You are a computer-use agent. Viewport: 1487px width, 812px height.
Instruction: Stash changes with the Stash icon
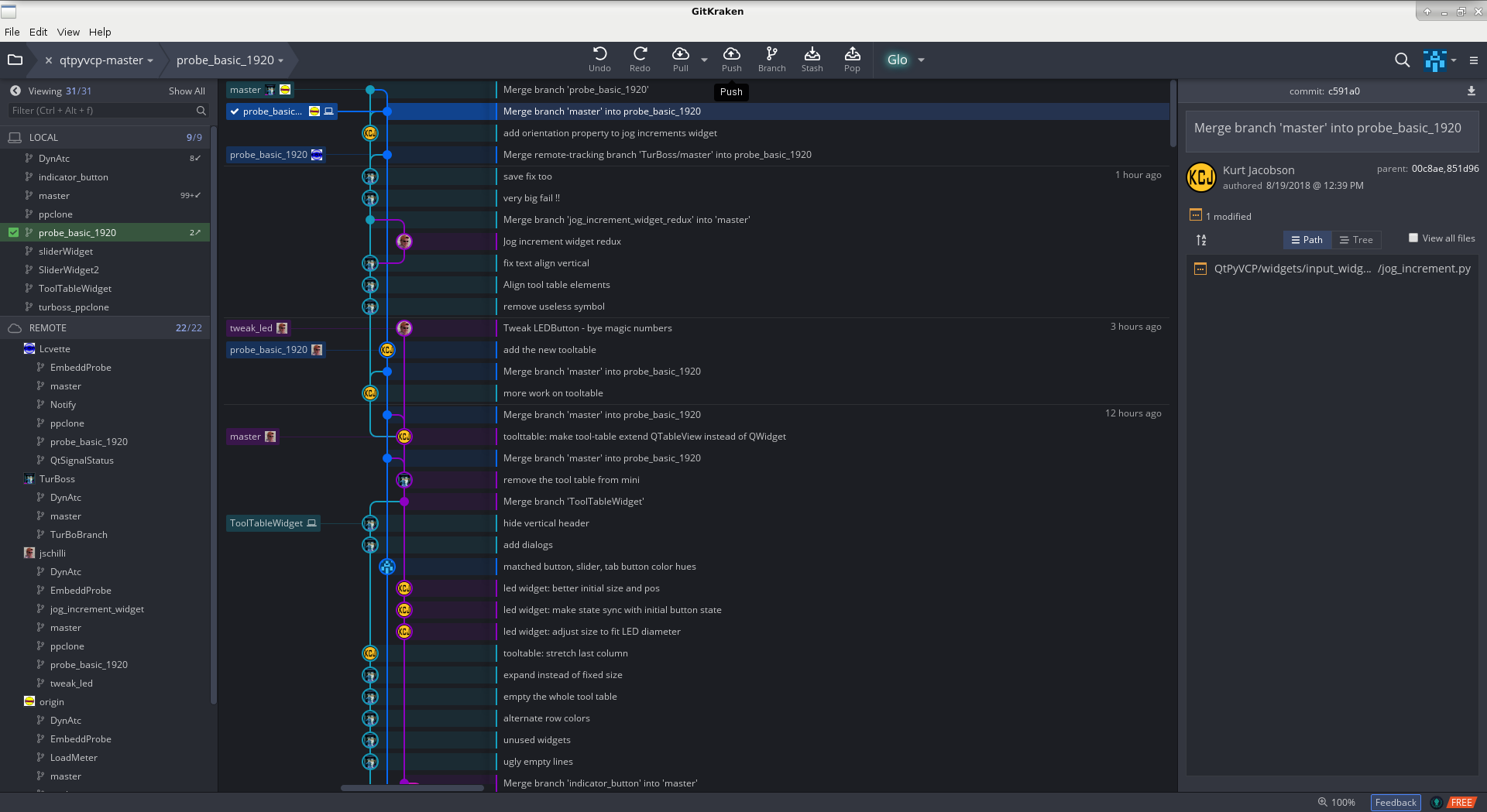tap(812, 53)
